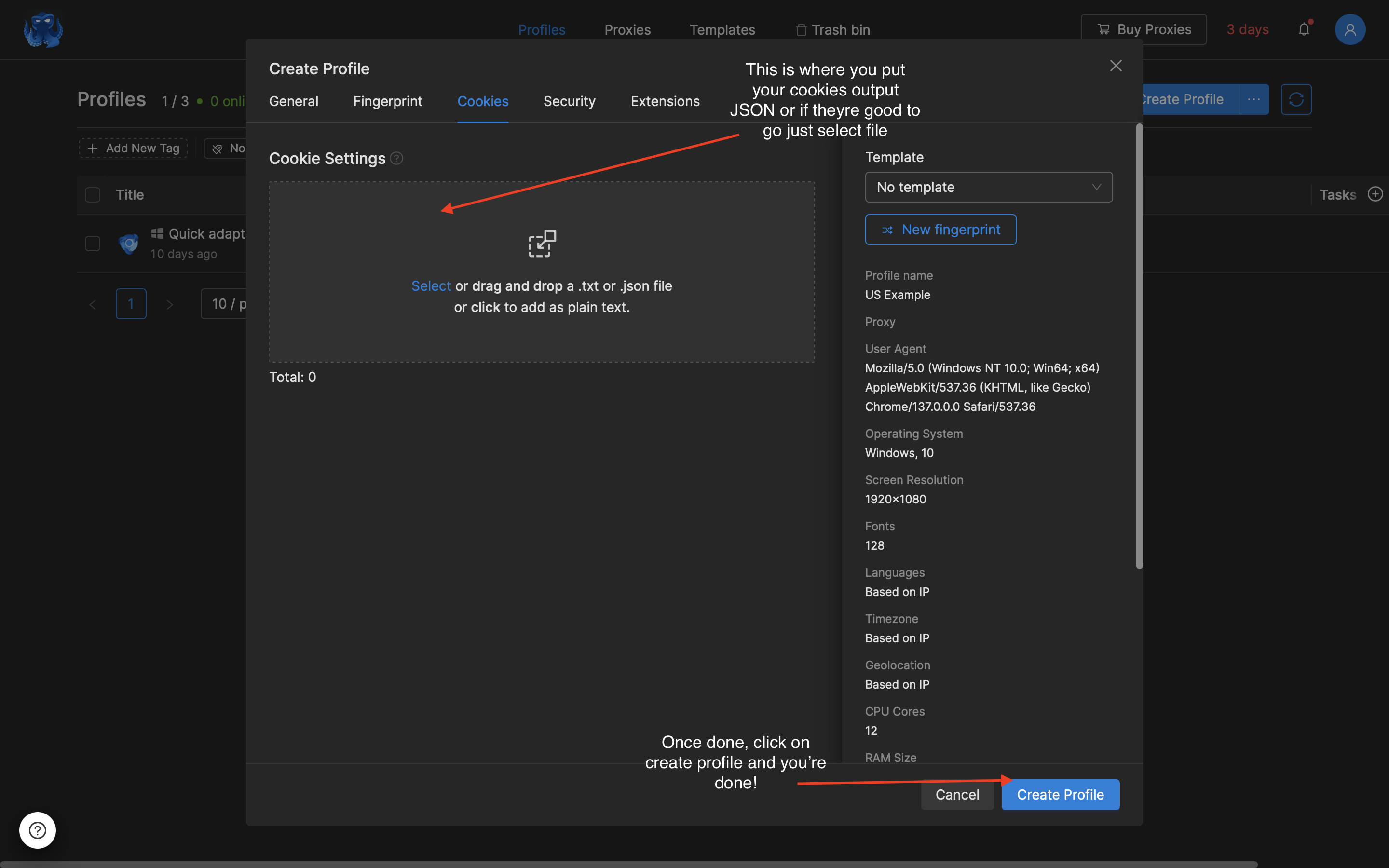Click the add column plus icon near Tasks
This screenshot has height=868, width=1389.
point(1375,194)
